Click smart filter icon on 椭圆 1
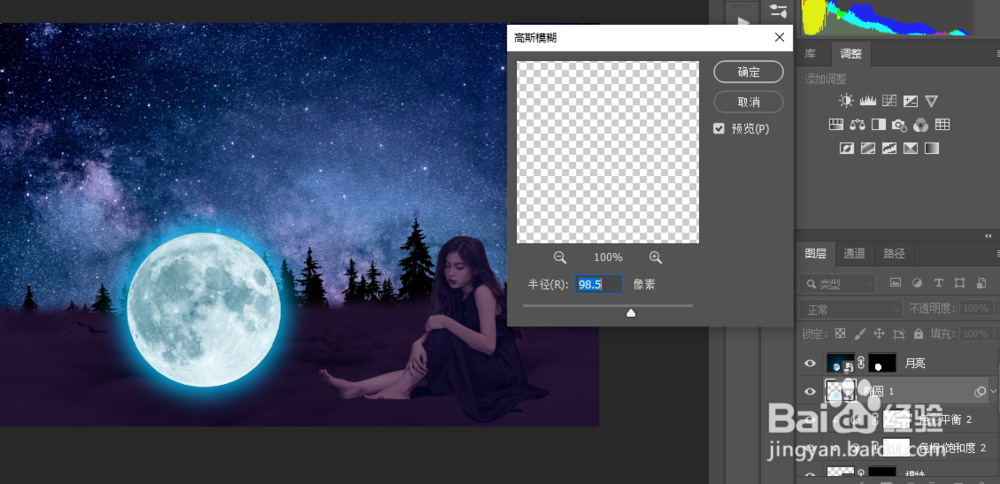This screenshot has height=484, width=1000. click(x=980, y=392)
